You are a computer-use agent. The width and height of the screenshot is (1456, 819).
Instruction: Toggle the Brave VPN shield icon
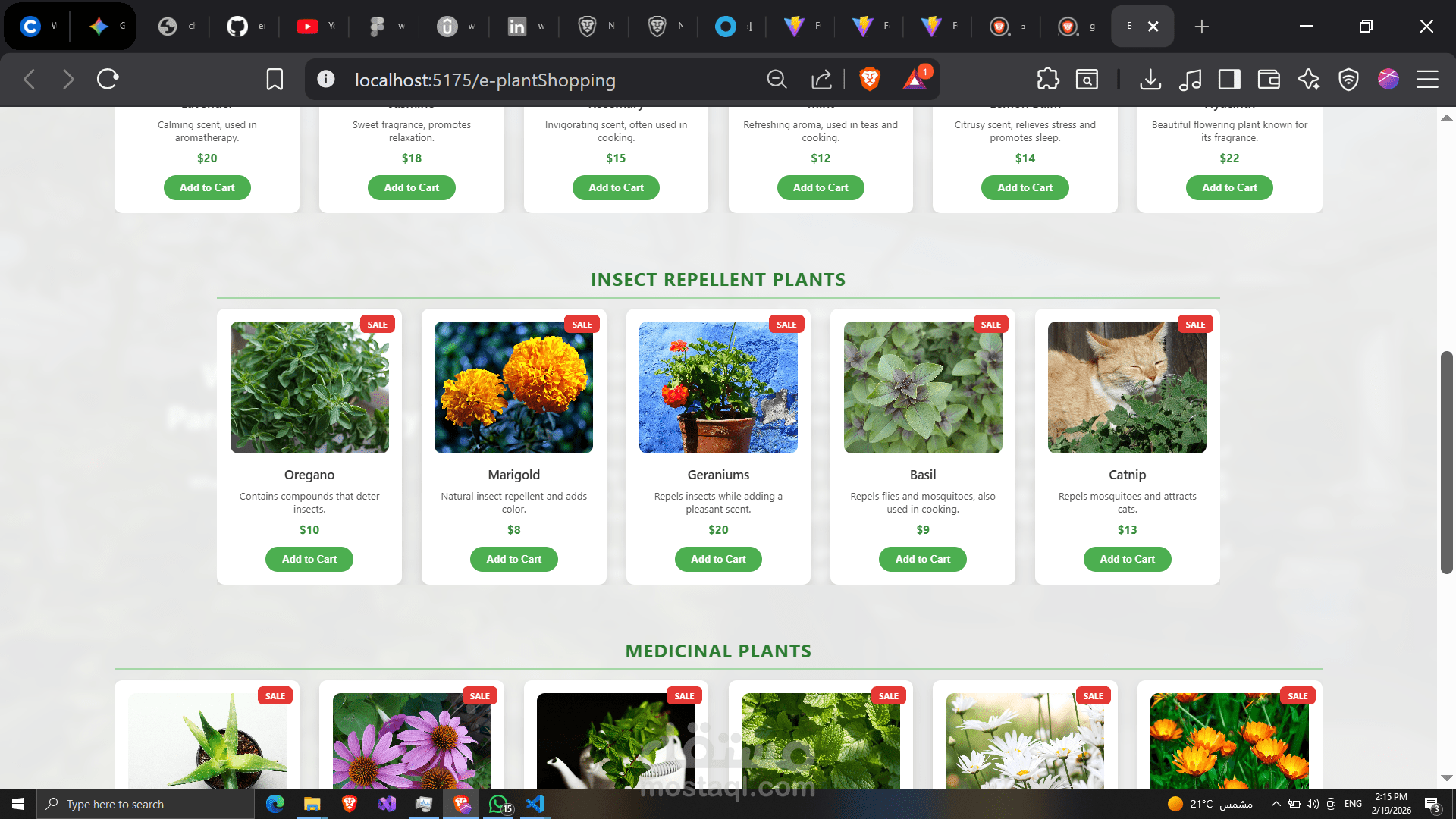(x=1348, y=79)
